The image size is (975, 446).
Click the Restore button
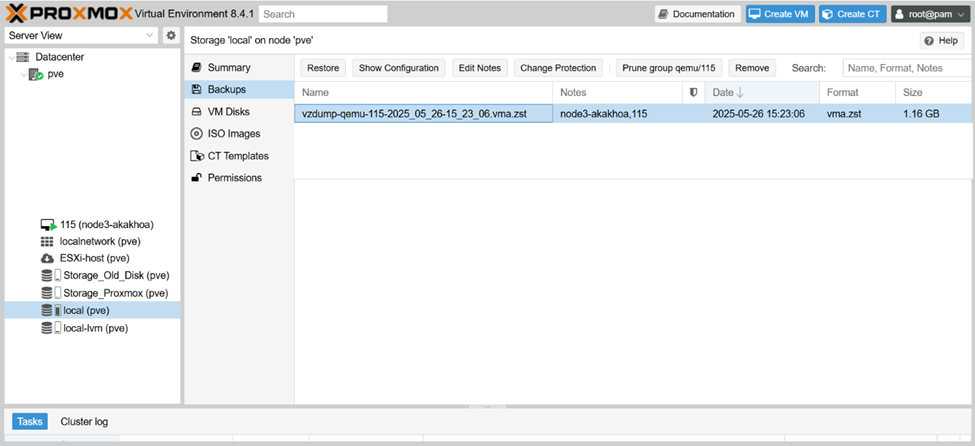323,68
